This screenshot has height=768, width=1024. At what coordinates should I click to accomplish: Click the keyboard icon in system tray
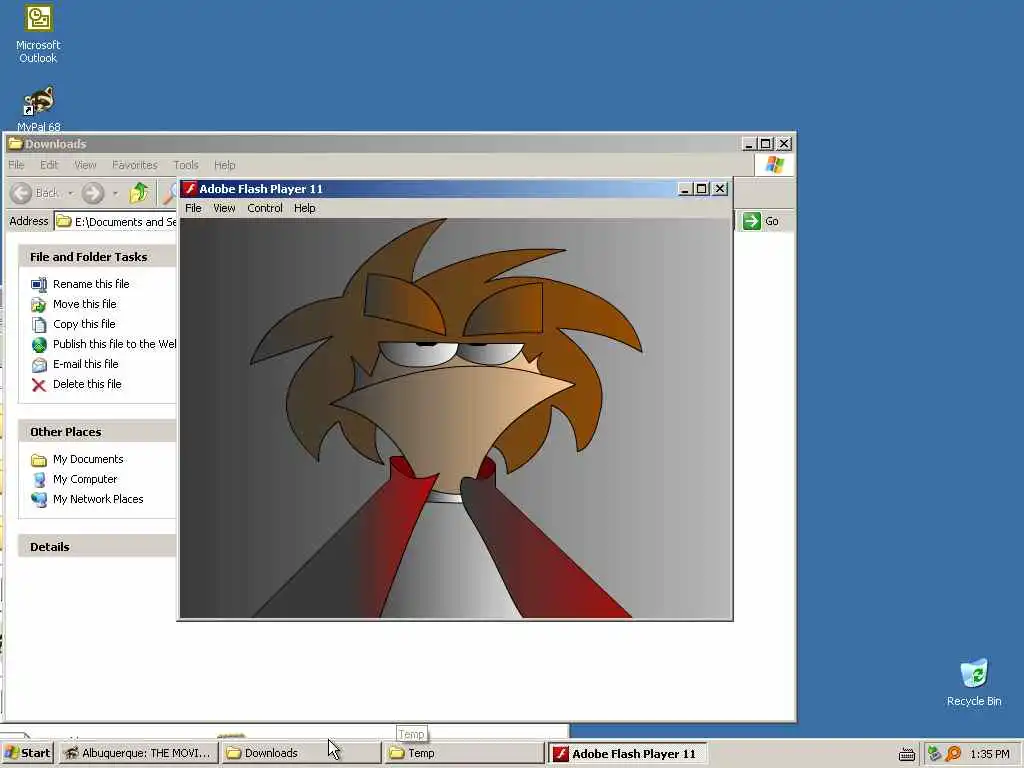906,754
